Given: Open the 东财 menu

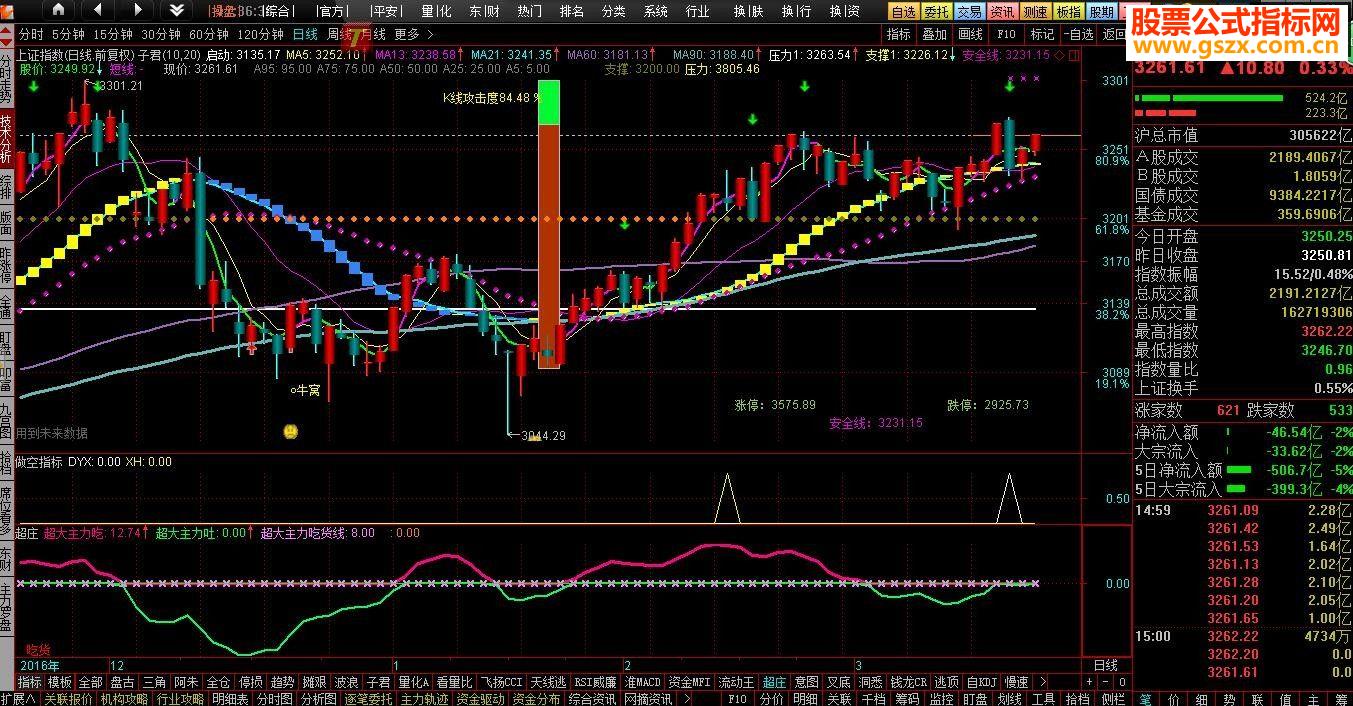Looking at the screenshot, I should point(484,11).
